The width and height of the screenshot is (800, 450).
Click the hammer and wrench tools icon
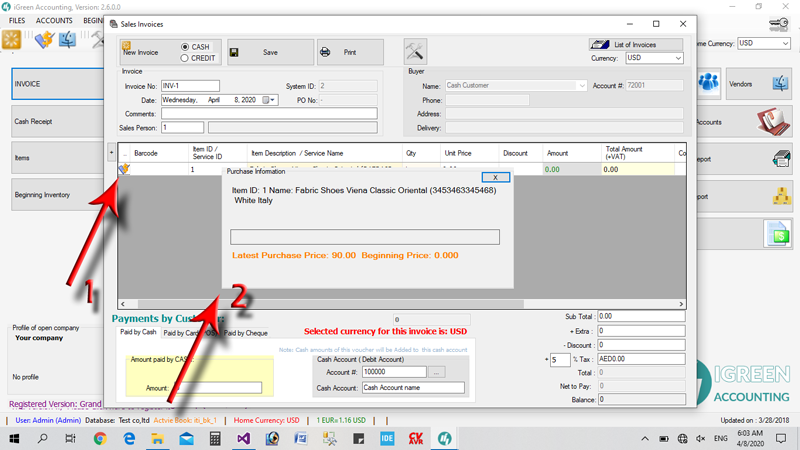415,51
